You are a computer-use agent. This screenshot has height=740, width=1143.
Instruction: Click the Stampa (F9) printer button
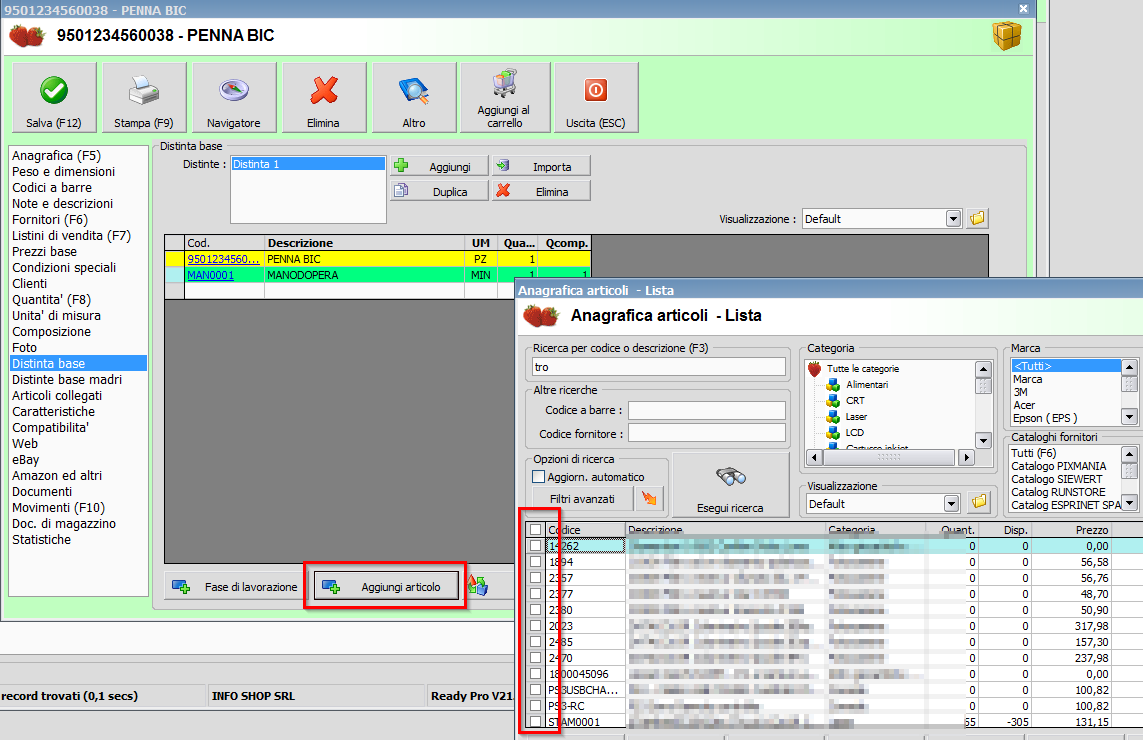click(x=144, y=98)
